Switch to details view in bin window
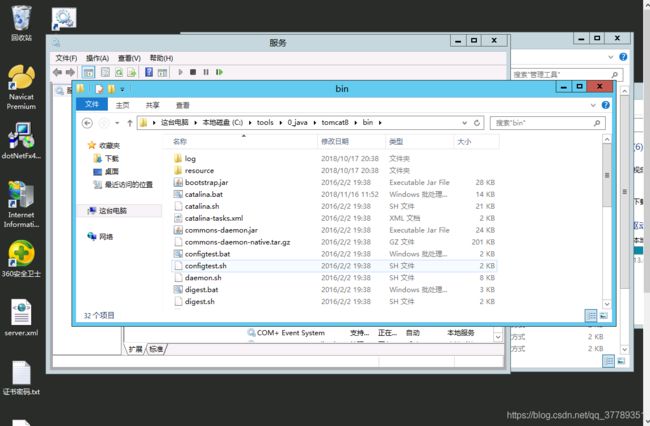 (x=591, y=316)
